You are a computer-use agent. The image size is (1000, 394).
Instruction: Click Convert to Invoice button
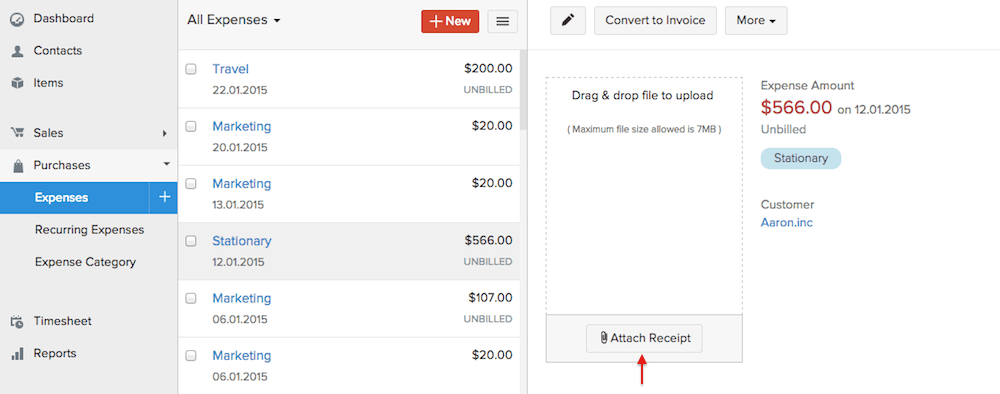(655, 20)
